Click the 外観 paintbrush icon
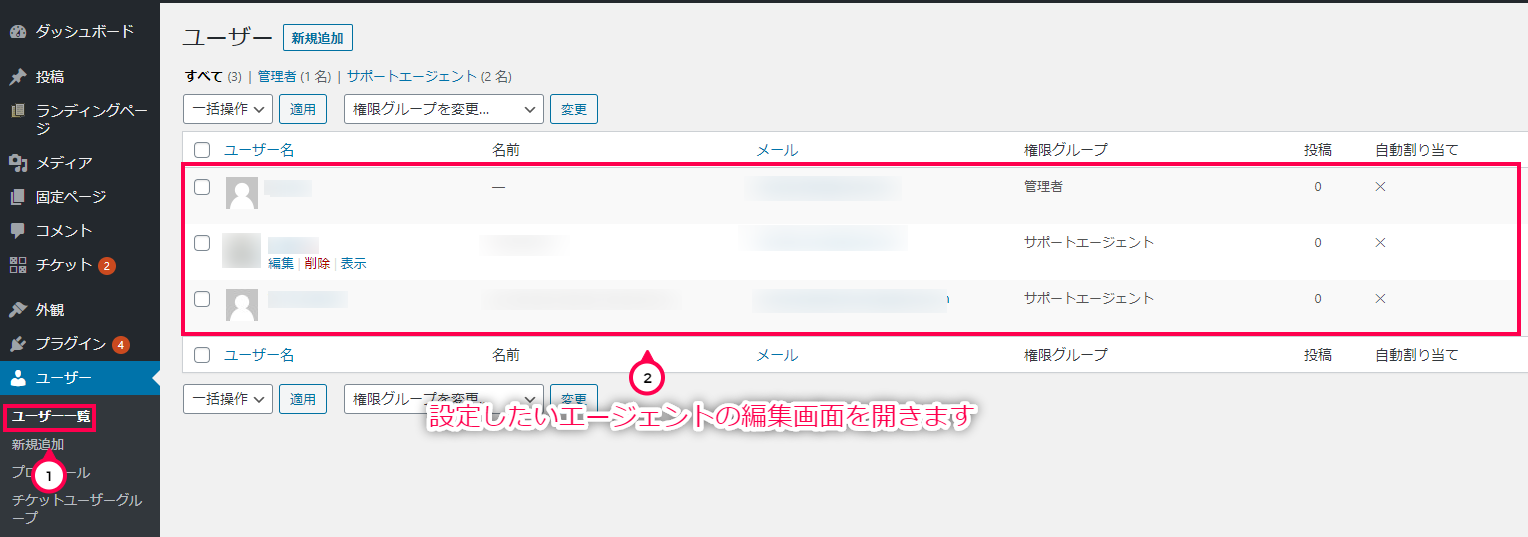Image resolution: width=1528 pixels, height=537 pixels. click(x=17, y=310)
